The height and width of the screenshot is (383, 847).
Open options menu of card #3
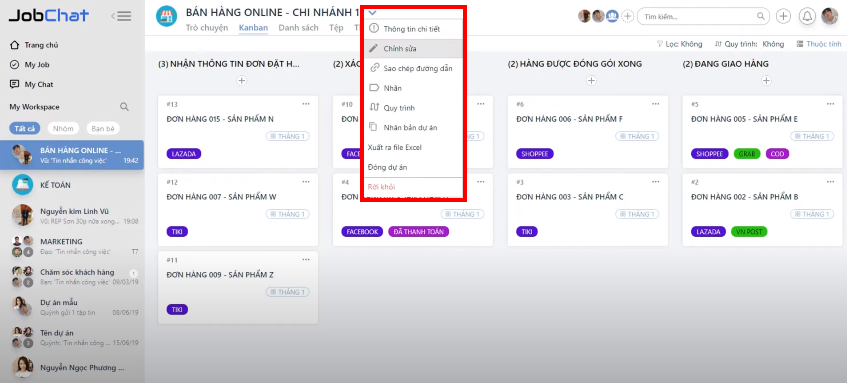pyautogui.click(x=656, y=182)
